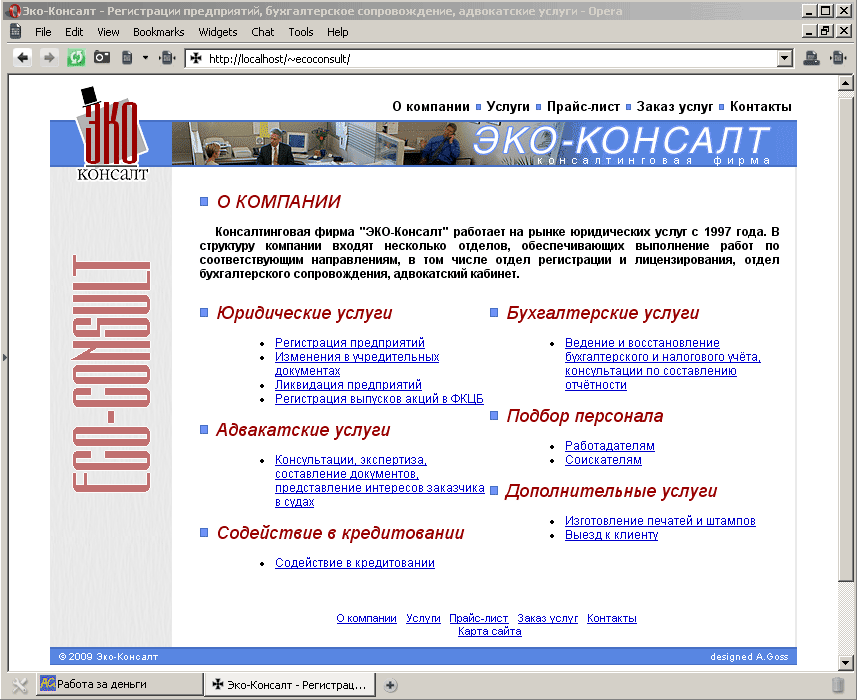The image size is (857, 700).
Task: Switch to 'Эко-Консалт - Регистрац…' tab
Action: point(290,684)
